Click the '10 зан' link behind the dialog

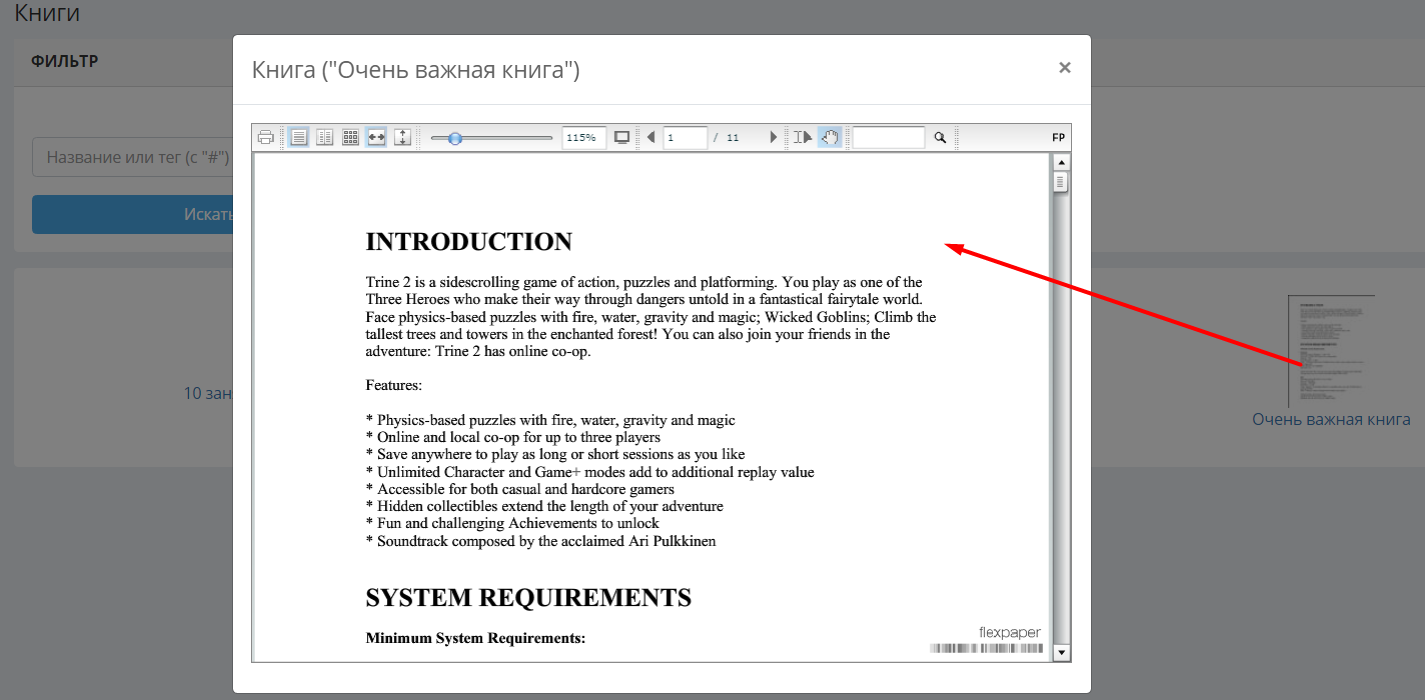pyautogui.click(x=208, y=394)
